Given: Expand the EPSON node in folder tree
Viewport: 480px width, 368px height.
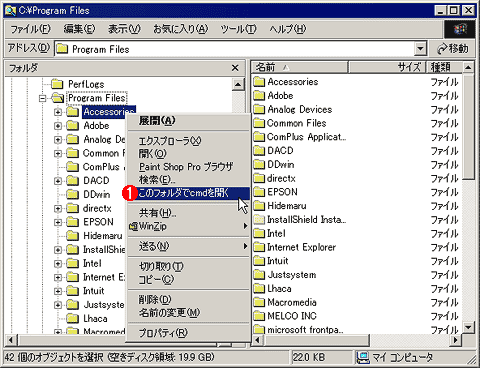Looking at the screenshot, I should tap(58, 222).
